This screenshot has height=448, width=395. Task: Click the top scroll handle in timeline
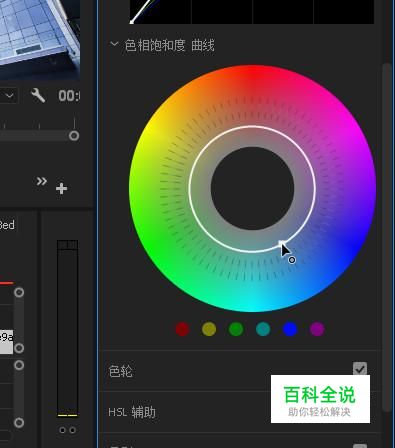[x=19, y=292]
